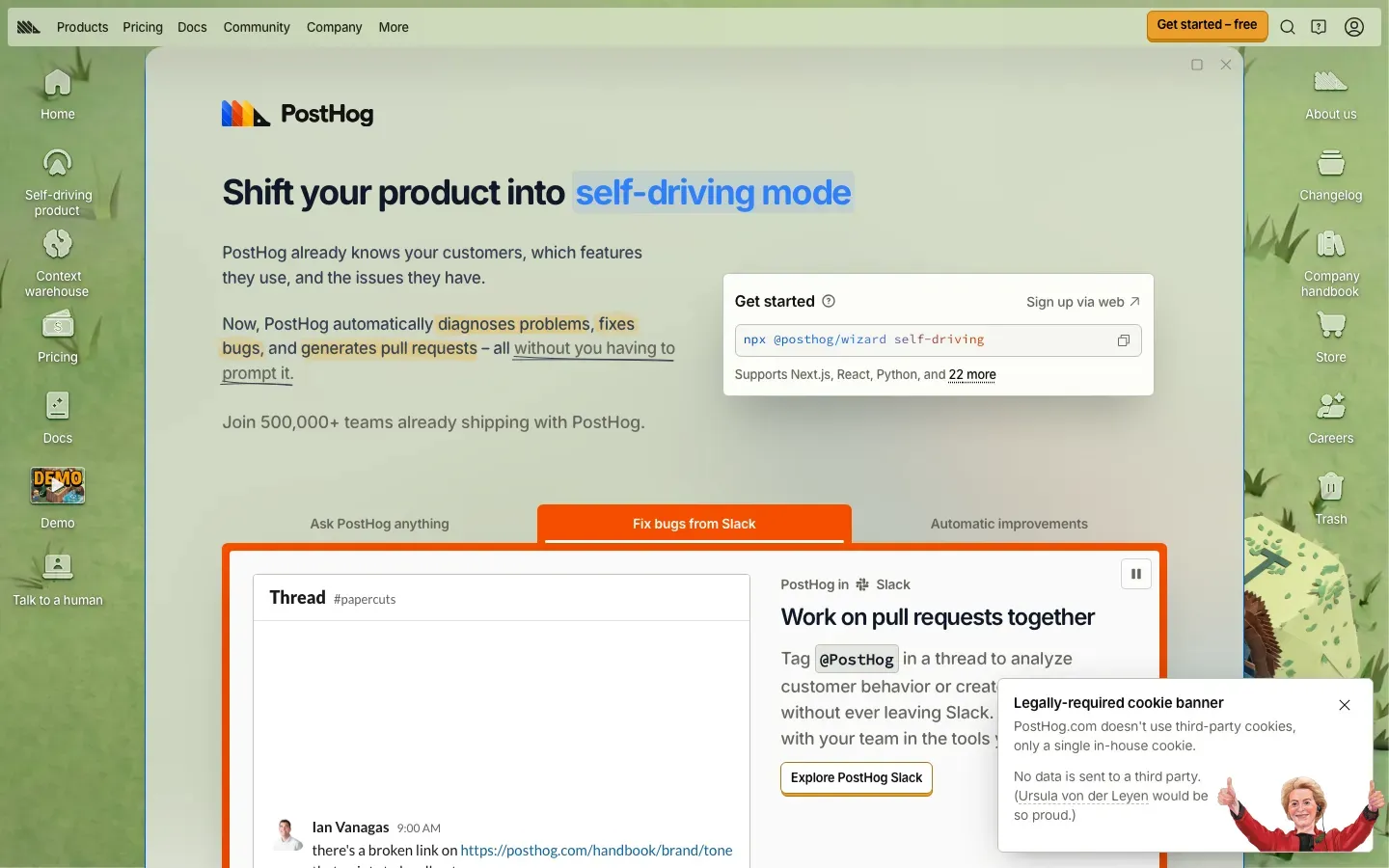Click Ian Vanagas's avatar in thread
The width and height of the screenshot is (1389, 868).
[286, 834]
